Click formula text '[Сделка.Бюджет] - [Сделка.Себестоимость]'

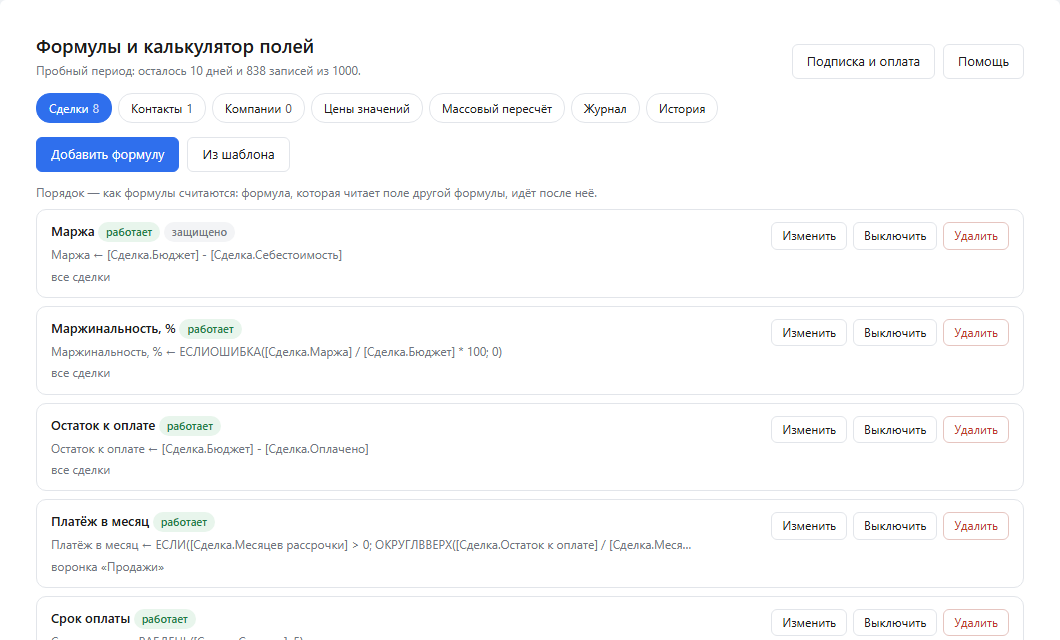224,255
